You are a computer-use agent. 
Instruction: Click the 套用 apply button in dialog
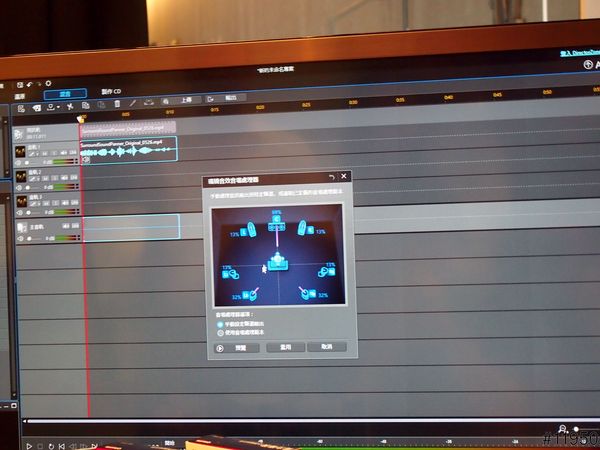[x=285, y=347]
